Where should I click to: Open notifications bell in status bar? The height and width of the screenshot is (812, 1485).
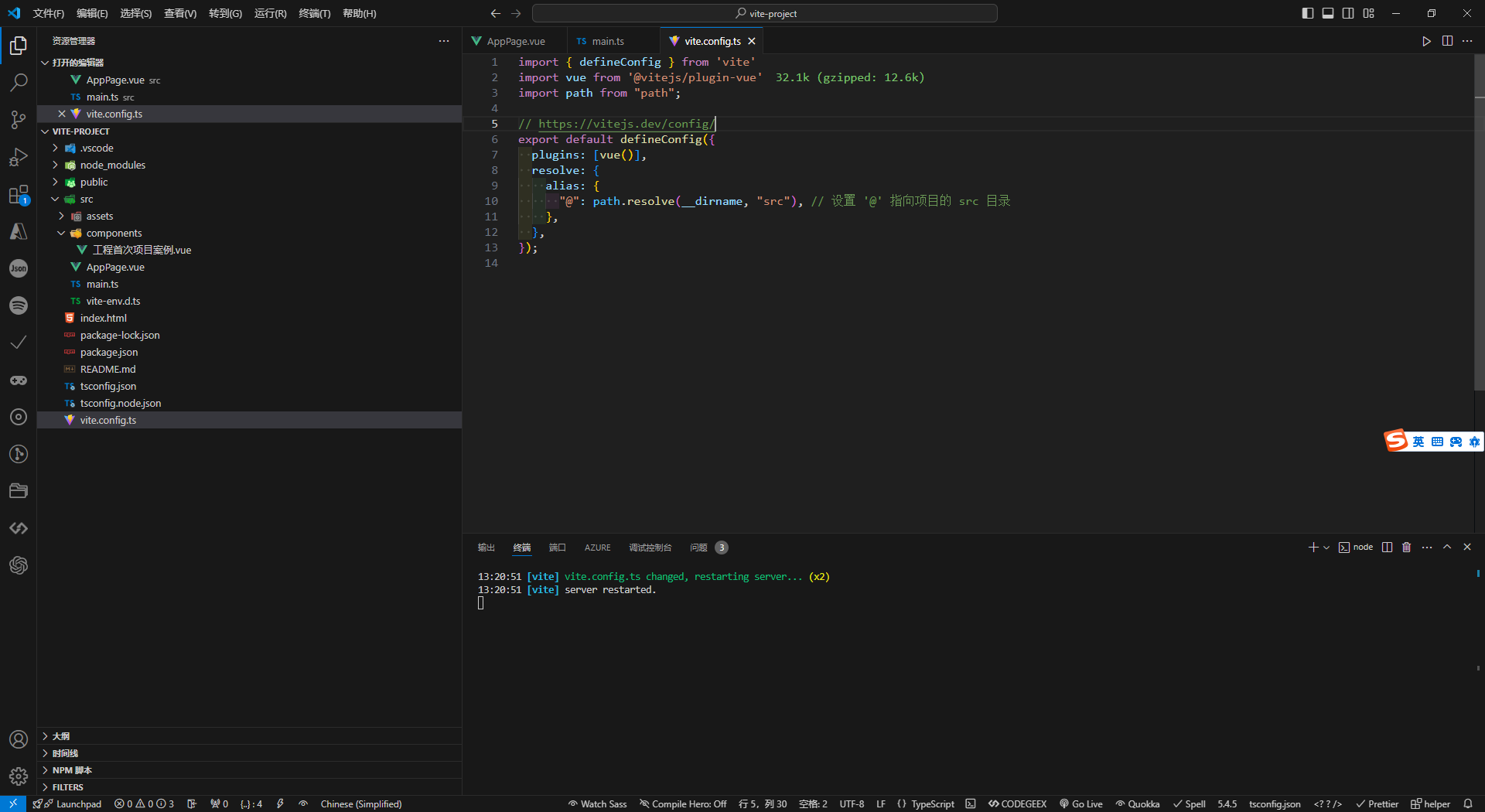point(1467,804)
